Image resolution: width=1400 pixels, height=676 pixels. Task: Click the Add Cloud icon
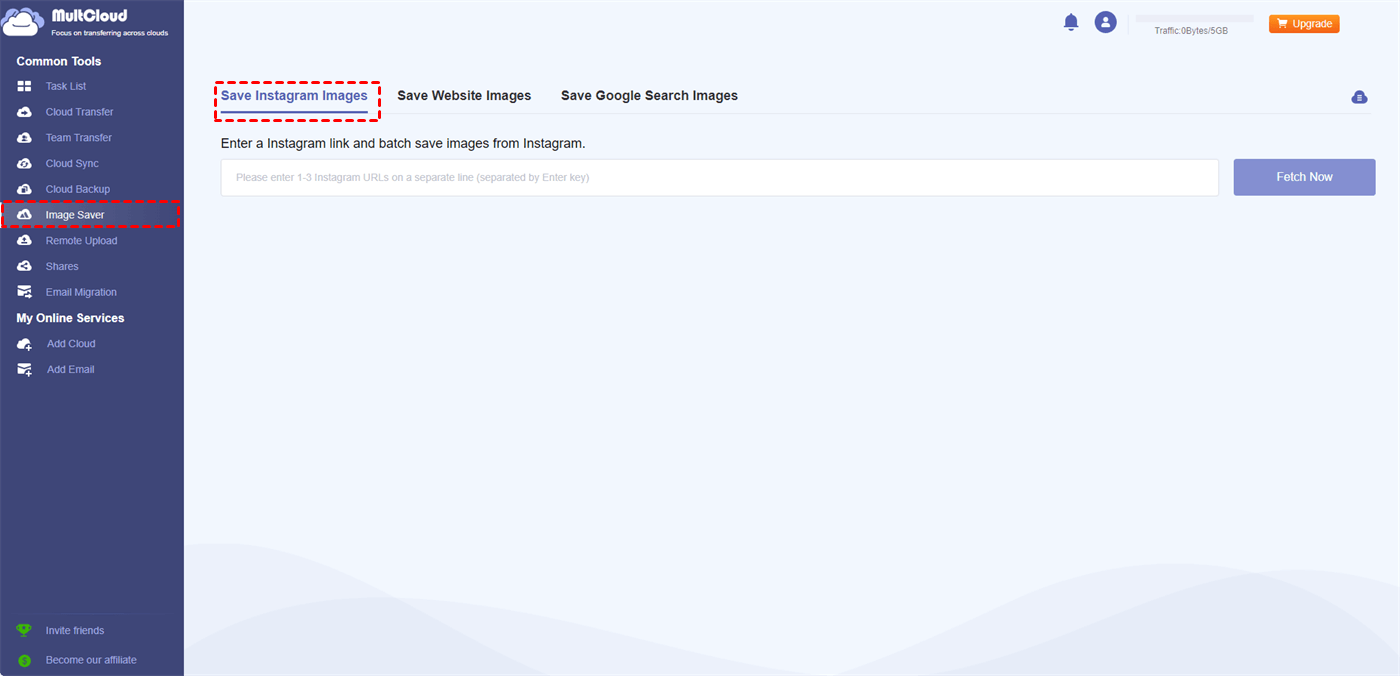(24, 344)
